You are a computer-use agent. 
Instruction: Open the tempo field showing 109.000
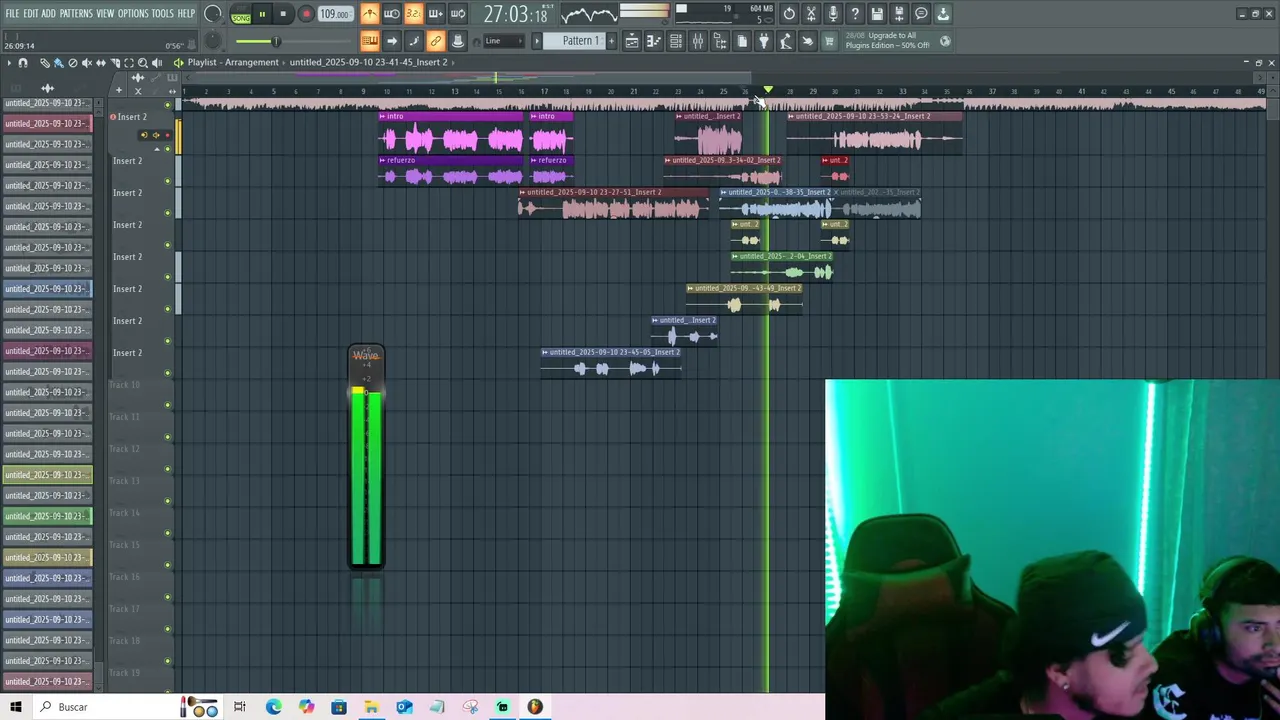point(335,14)
